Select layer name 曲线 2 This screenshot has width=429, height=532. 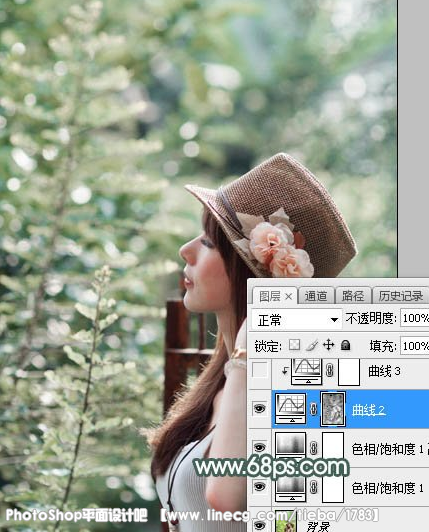pos(368,410)
